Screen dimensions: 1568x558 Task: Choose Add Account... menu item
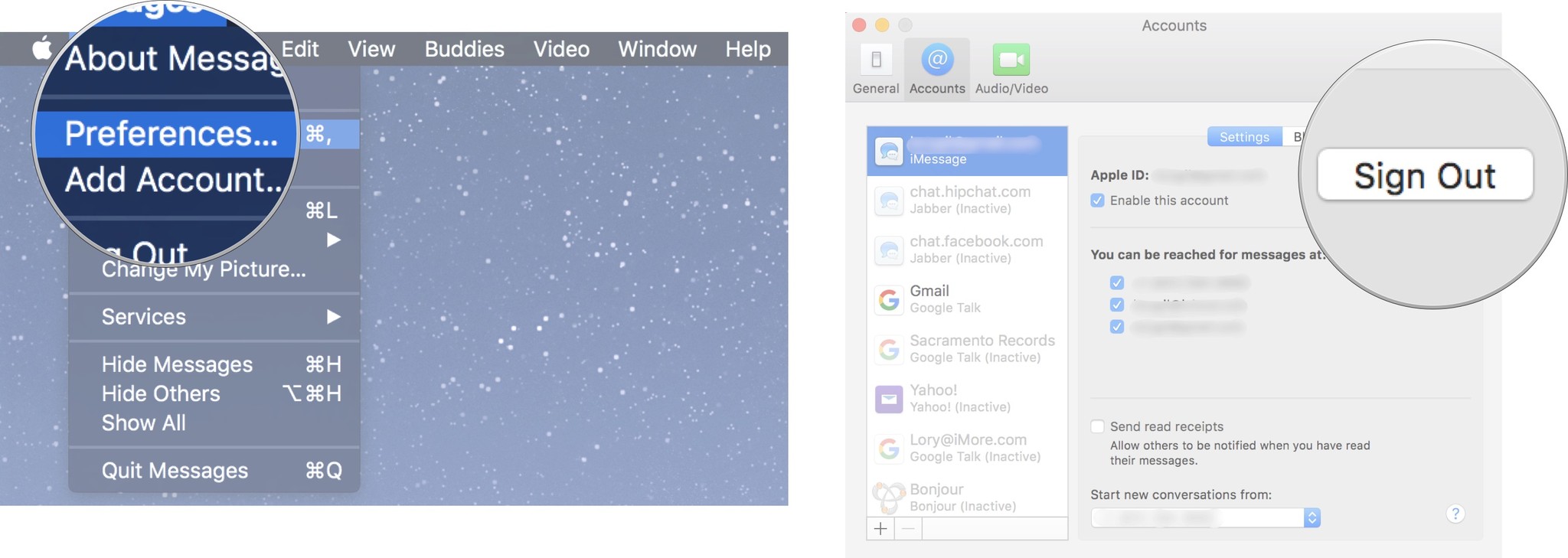tap(175, 180)
